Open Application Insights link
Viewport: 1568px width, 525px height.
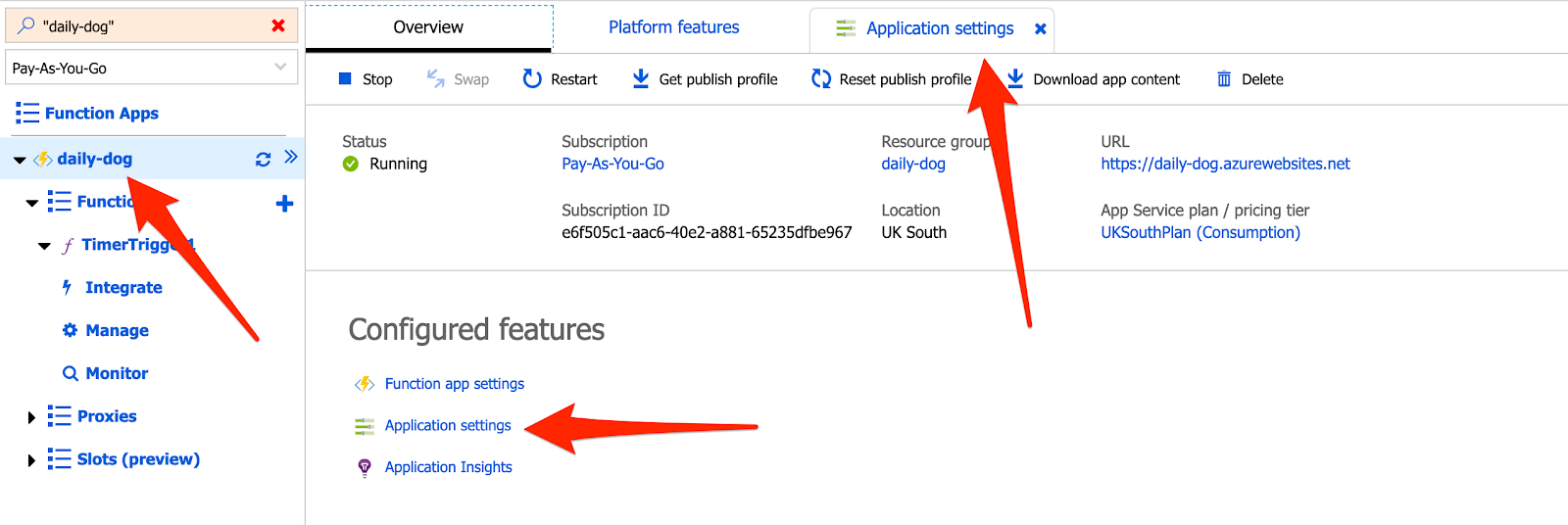[x=449, y=467]
